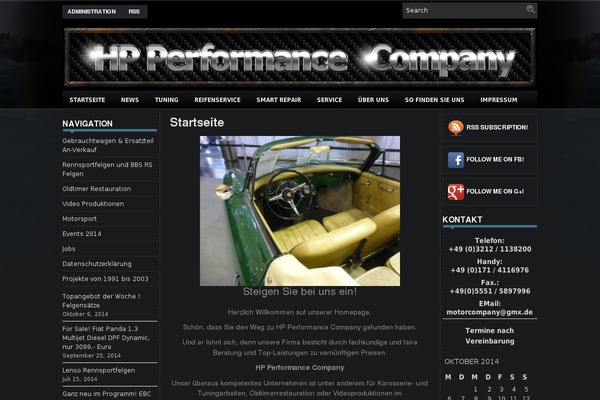Click the motorcompany@gmx.de email address
Viewport: 600px width, 400px height.
[x=489, y=312]
